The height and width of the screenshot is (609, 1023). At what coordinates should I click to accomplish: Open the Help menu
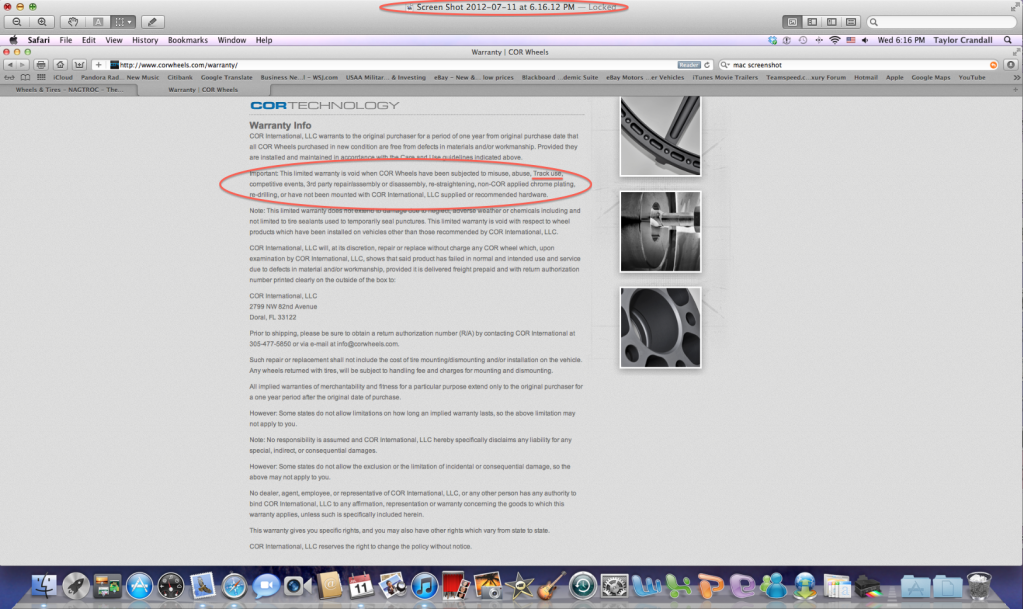264,40
